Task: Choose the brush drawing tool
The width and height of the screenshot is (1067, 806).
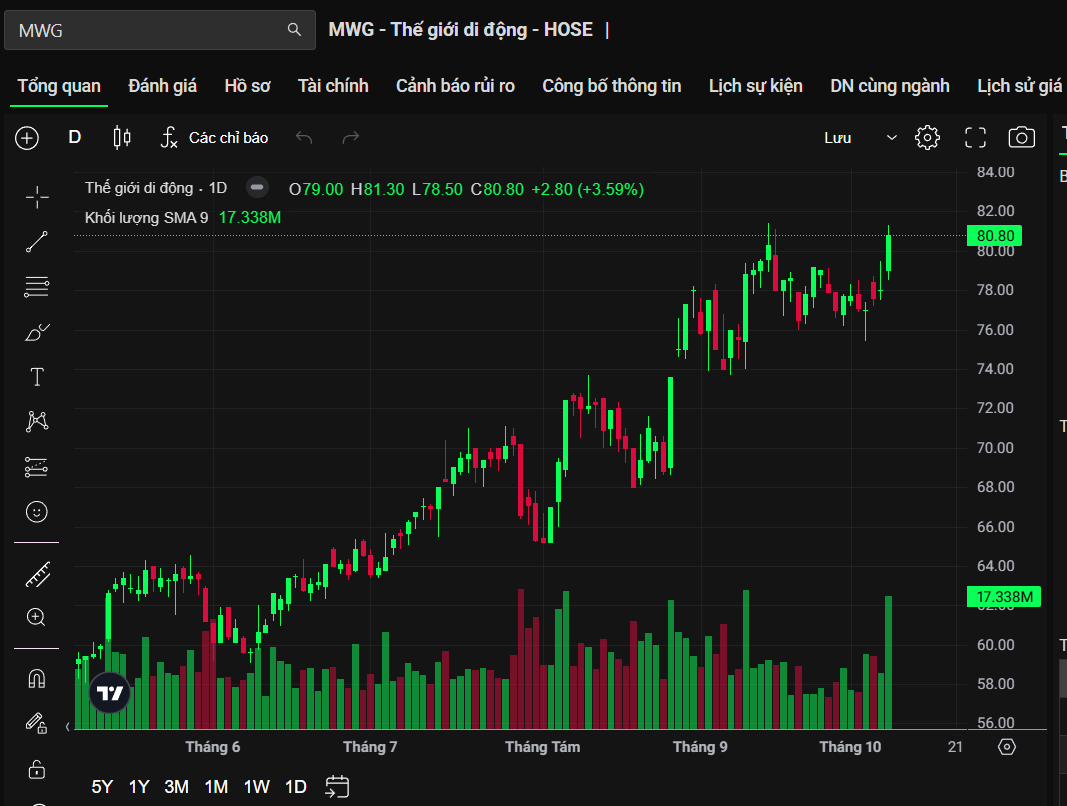Action: click(x=37, y=332)
